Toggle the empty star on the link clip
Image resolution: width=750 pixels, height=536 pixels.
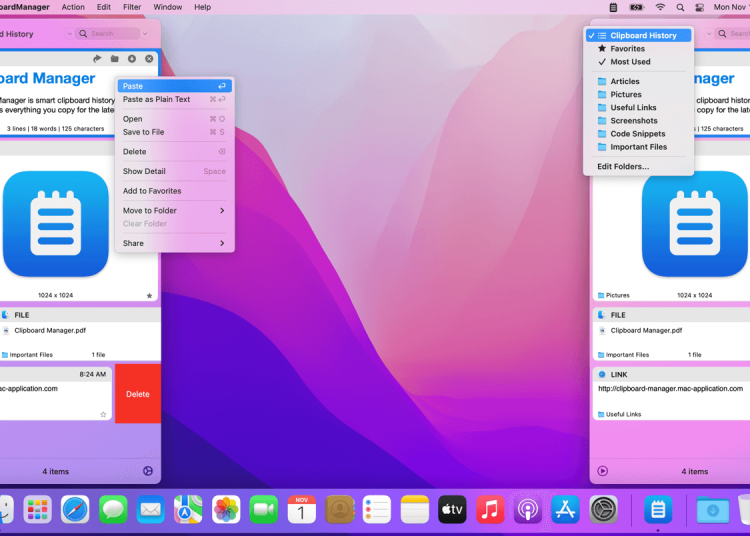[x=103, y=414]
